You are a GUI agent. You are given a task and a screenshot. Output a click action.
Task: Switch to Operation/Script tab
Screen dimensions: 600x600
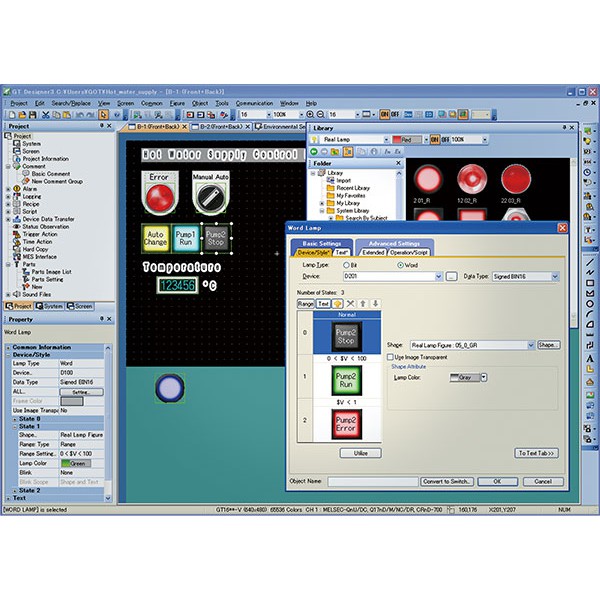[x=408, y=253]
